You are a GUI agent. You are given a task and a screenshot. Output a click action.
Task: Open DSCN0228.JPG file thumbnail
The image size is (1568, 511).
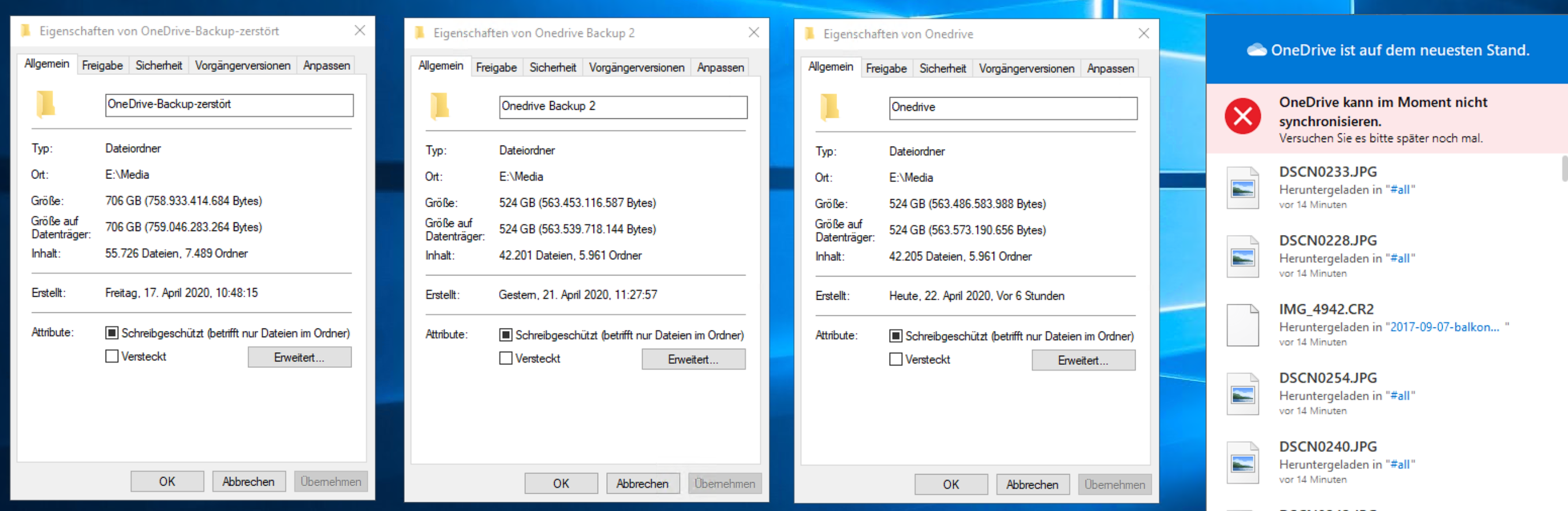[1242, 256]
